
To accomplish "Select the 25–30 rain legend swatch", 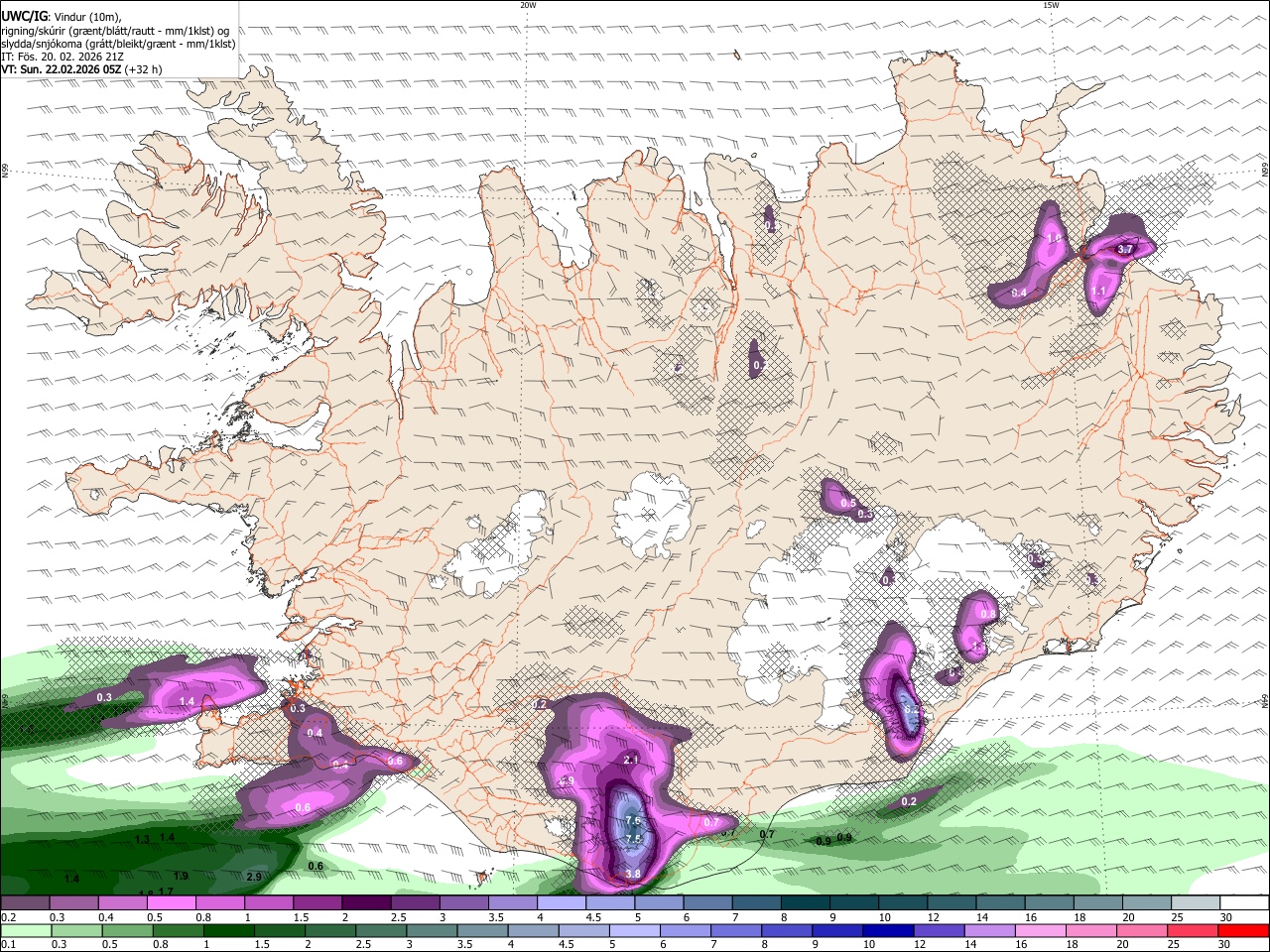I will pos(1195,930).
